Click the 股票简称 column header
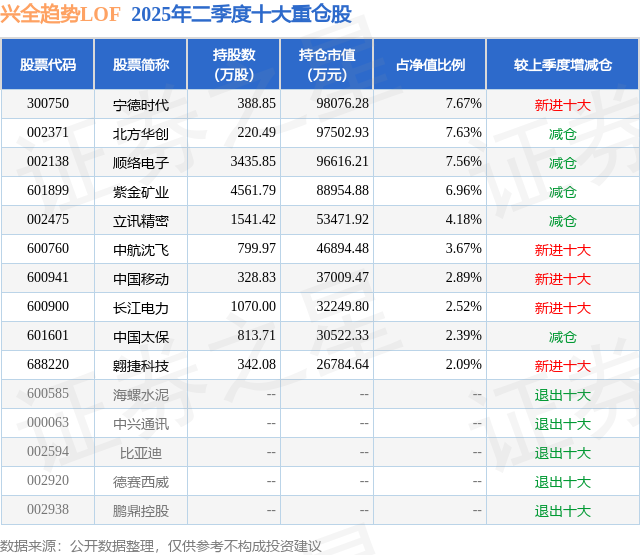 coord(141,64)
